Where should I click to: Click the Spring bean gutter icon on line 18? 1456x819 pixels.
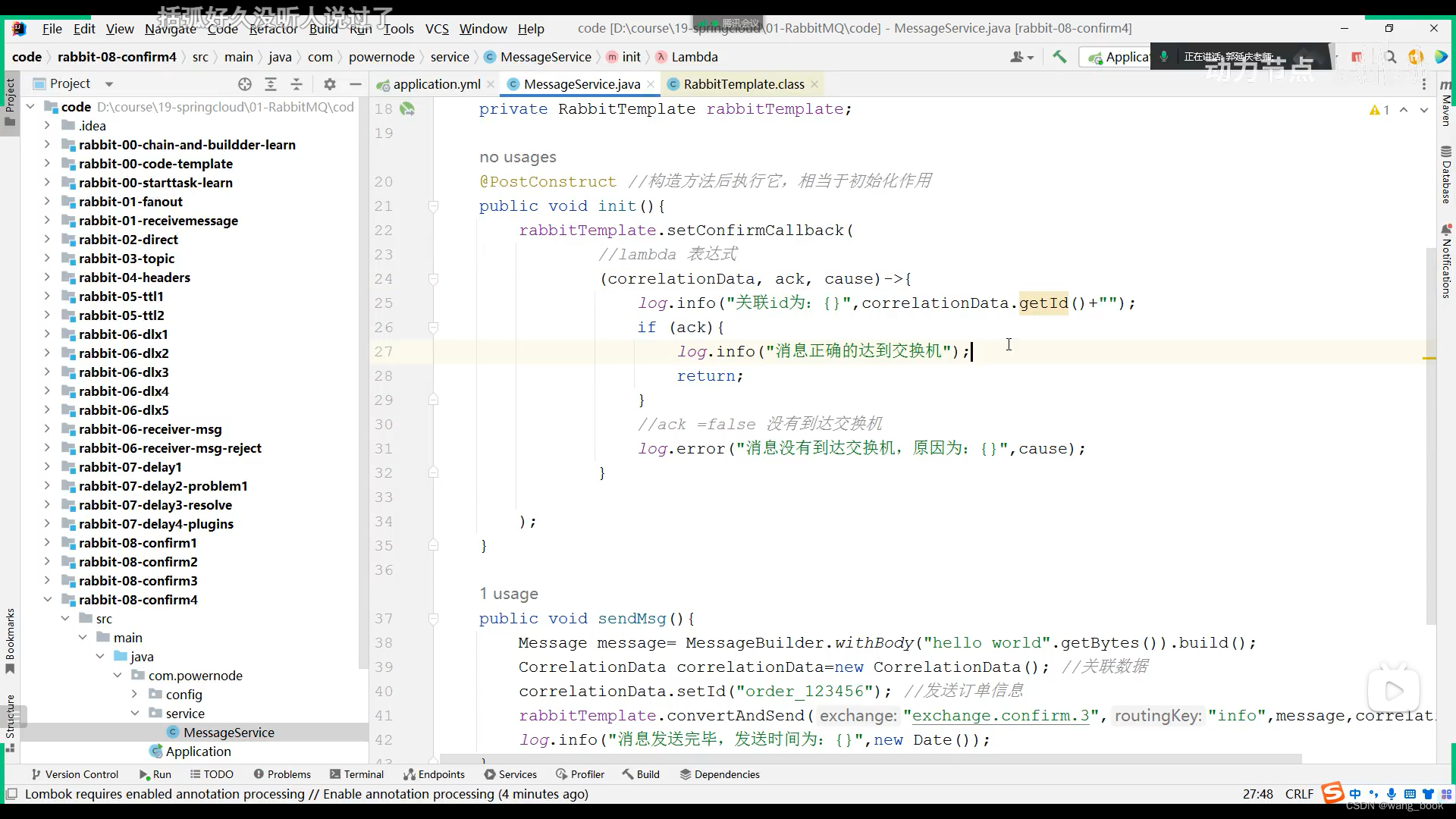click(407, 109)
